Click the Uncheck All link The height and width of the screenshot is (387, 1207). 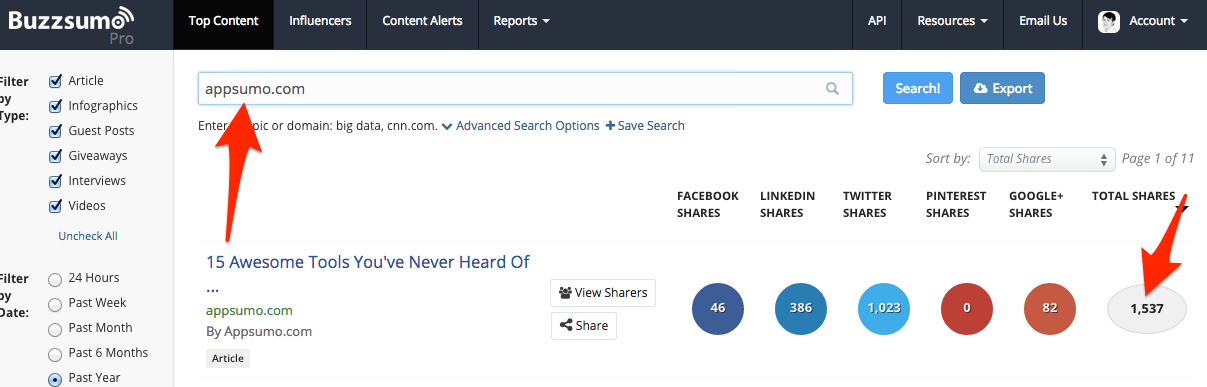[88, 236]
